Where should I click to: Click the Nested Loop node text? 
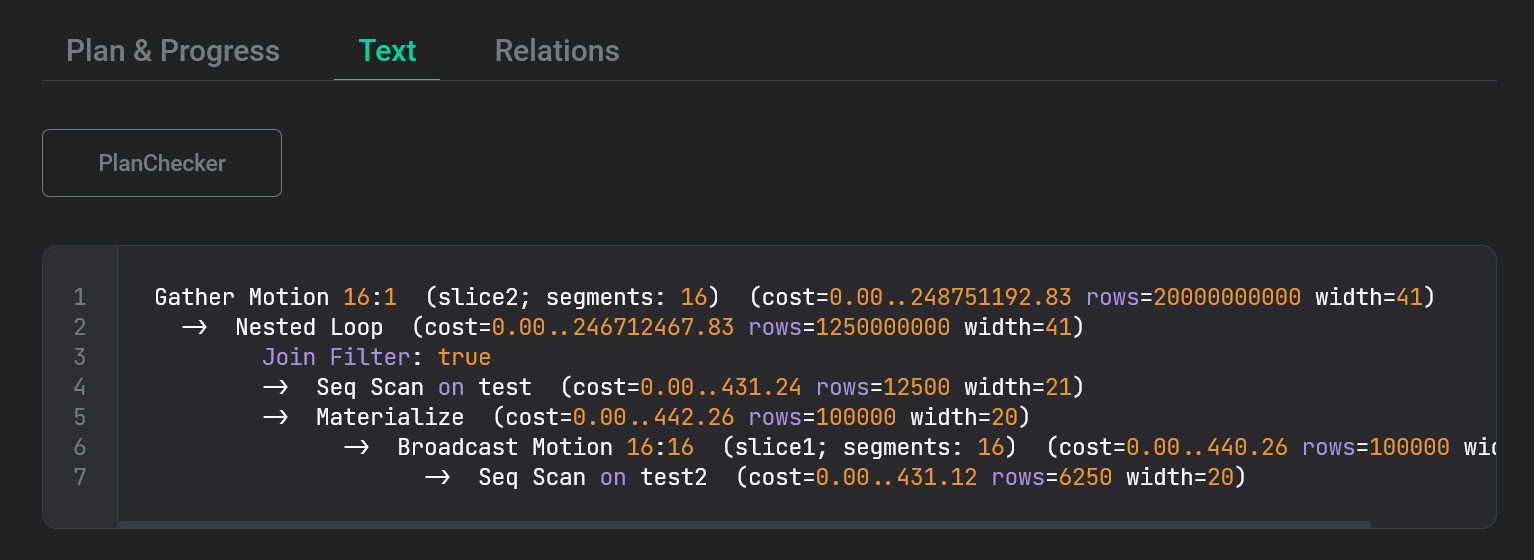[309, 327]
